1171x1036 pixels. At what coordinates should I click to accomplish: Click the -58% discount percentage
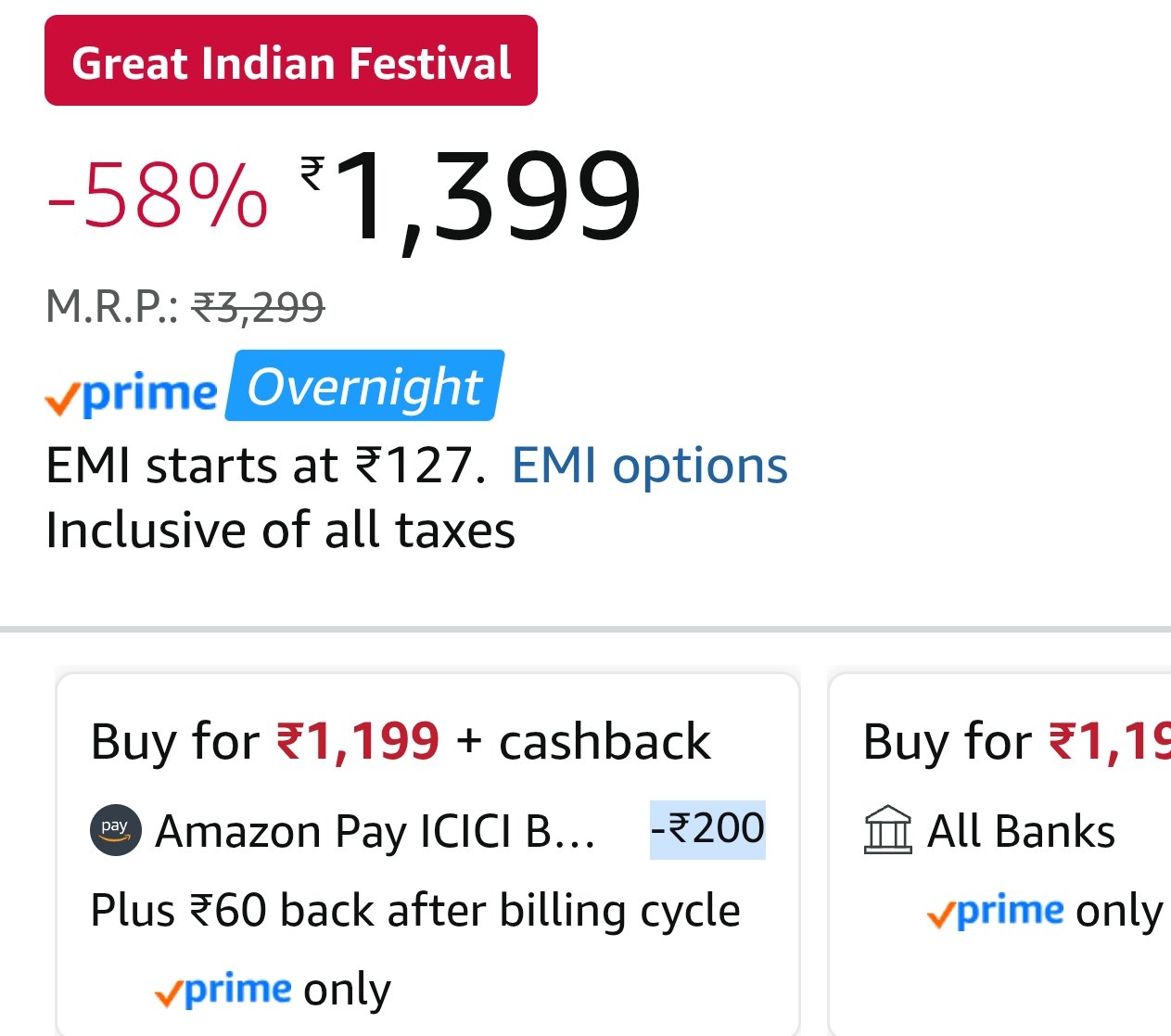[158, 196]
